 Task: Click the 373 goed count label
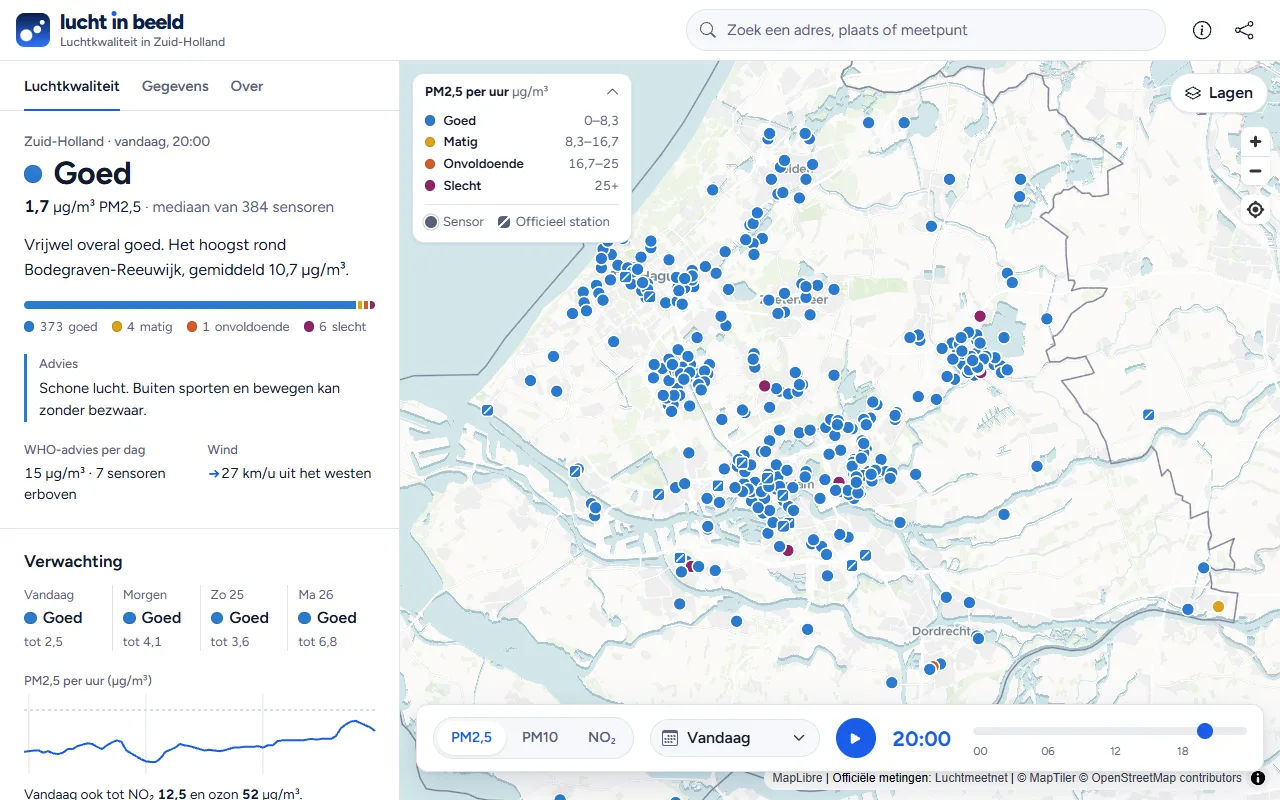tap(61, 327)
